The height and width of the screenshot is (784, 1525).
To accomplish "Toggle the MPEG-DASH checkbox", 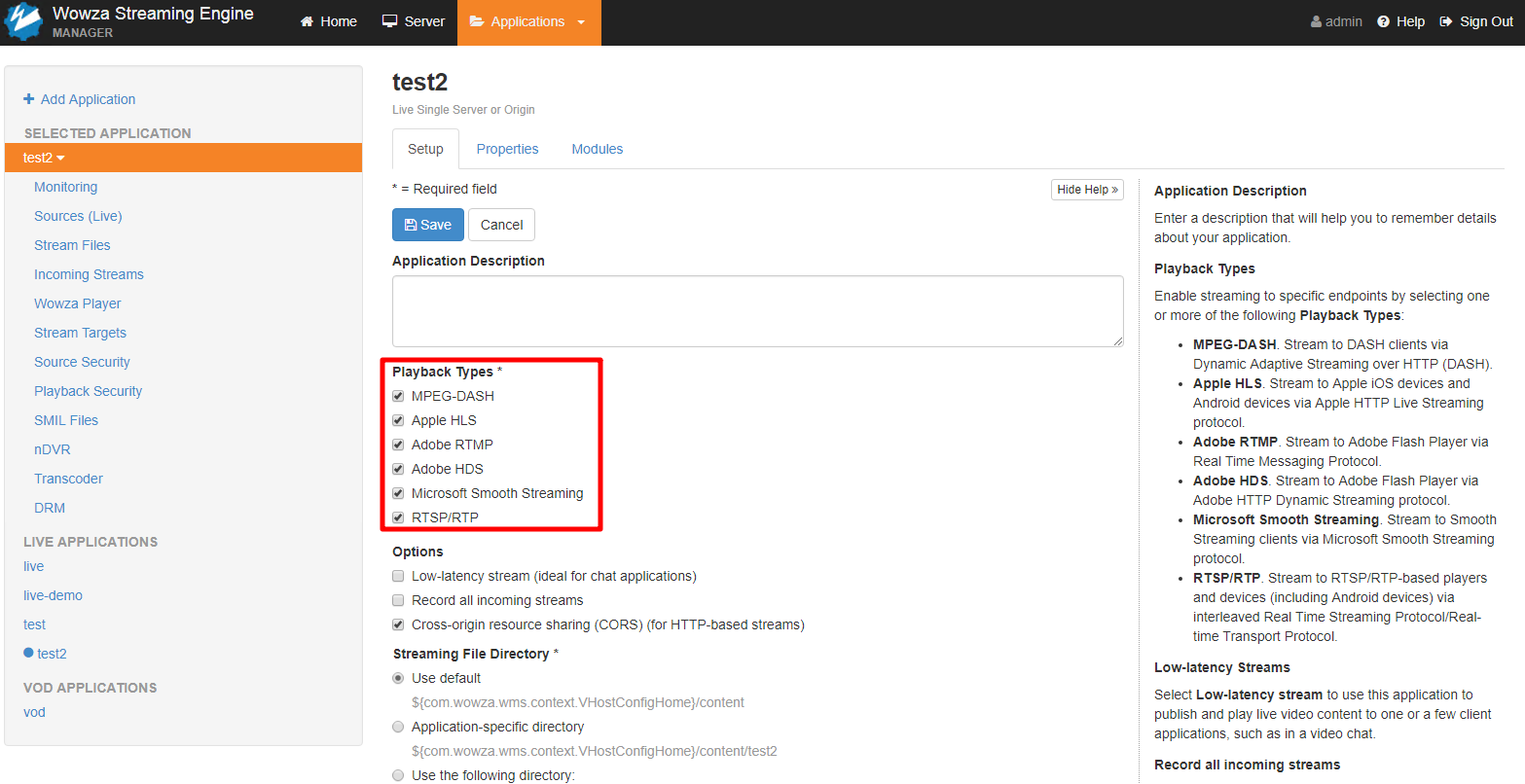I will coord(398,396).
